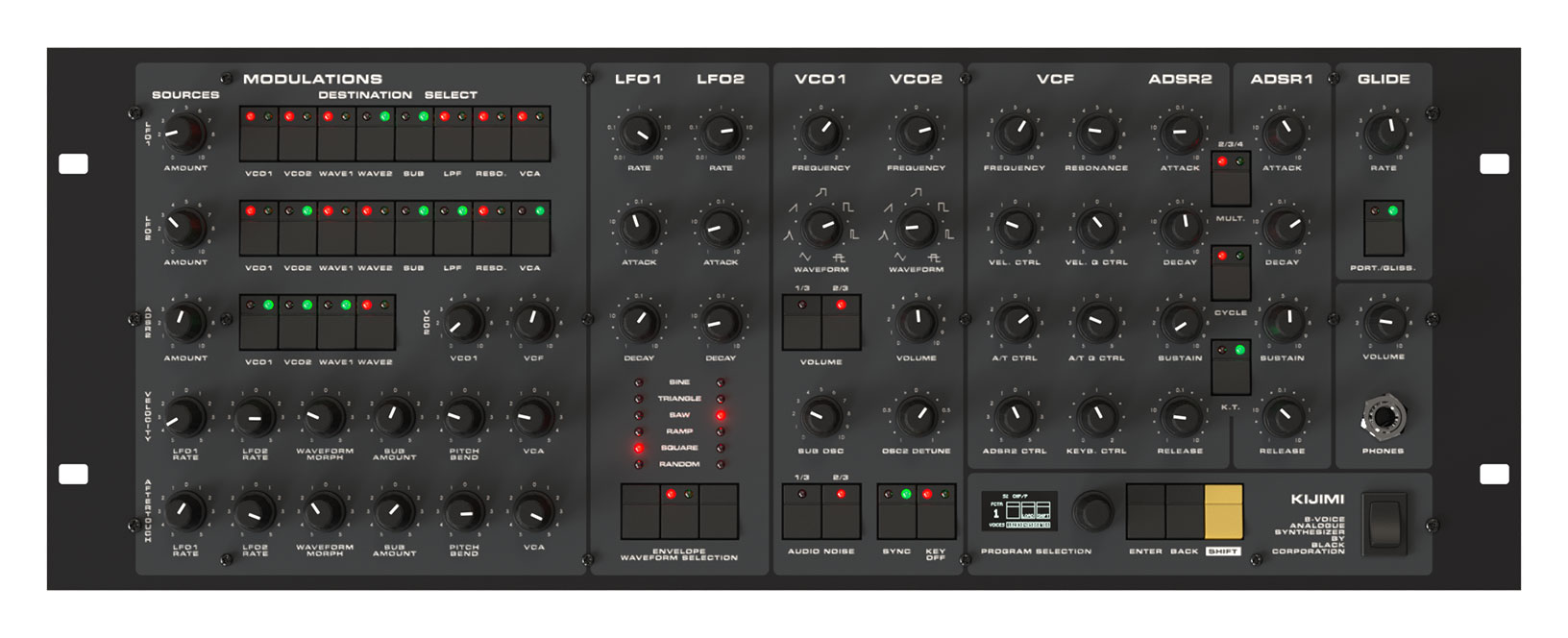Image resolution: width=1568 pixels, height=638 pixels.
Task: Enable oscillator SYNC button
Action: click(x=896, y=512)
